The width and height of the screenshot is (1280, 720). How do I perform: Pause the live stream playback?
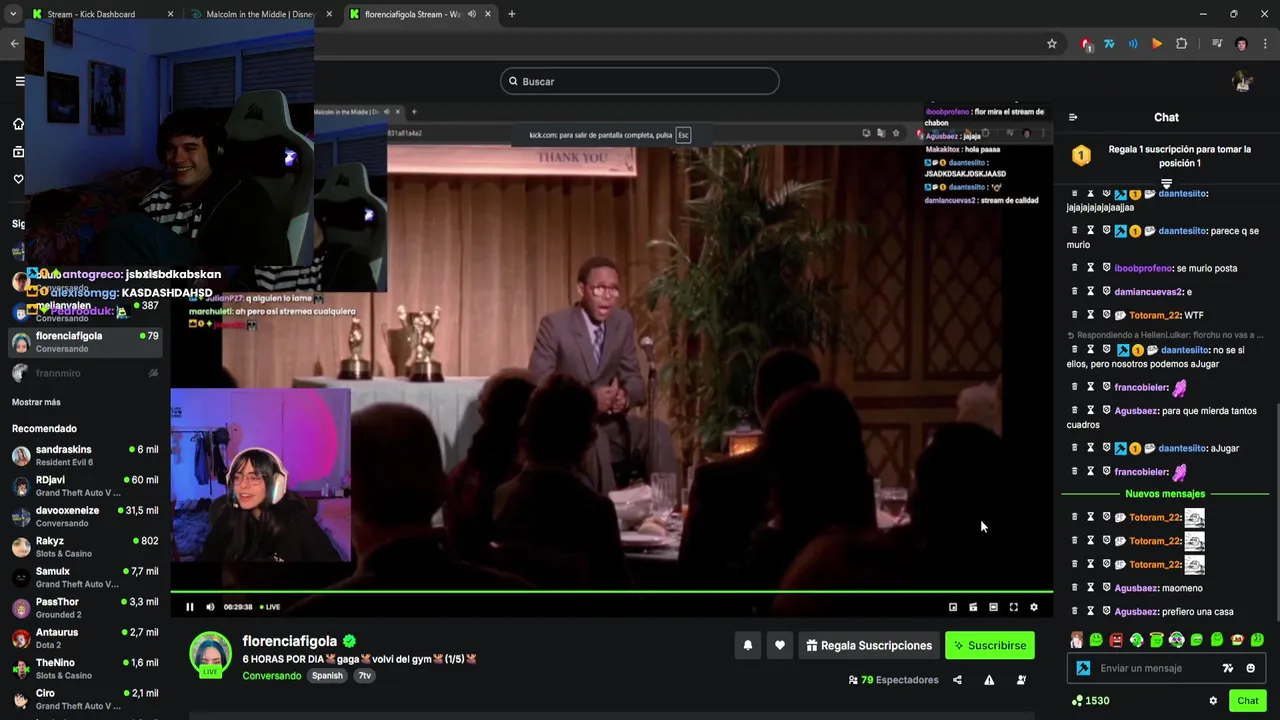(x=189, y=607)
